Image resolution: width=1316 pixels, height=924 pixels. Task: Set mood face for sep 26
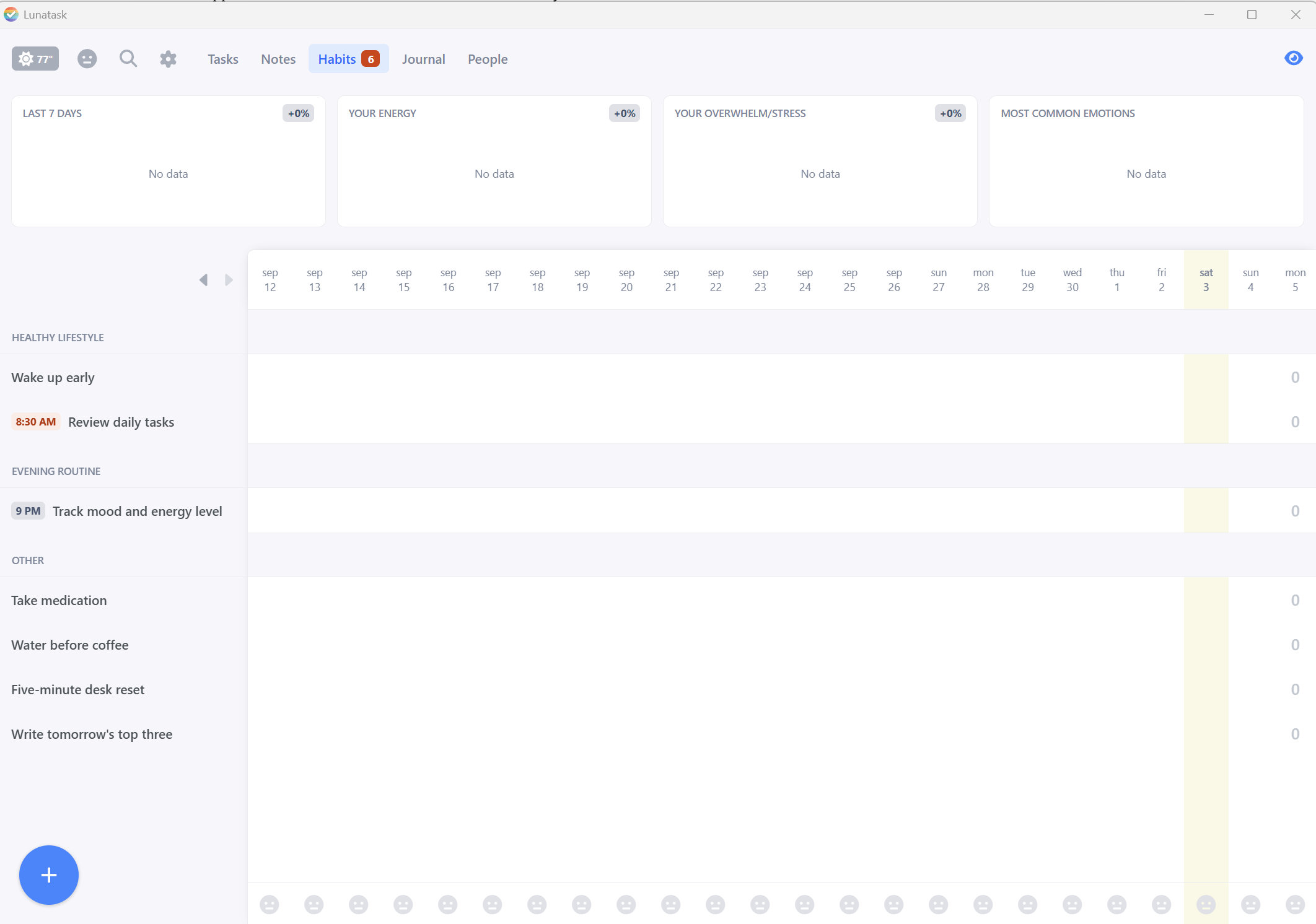point(894,904)
